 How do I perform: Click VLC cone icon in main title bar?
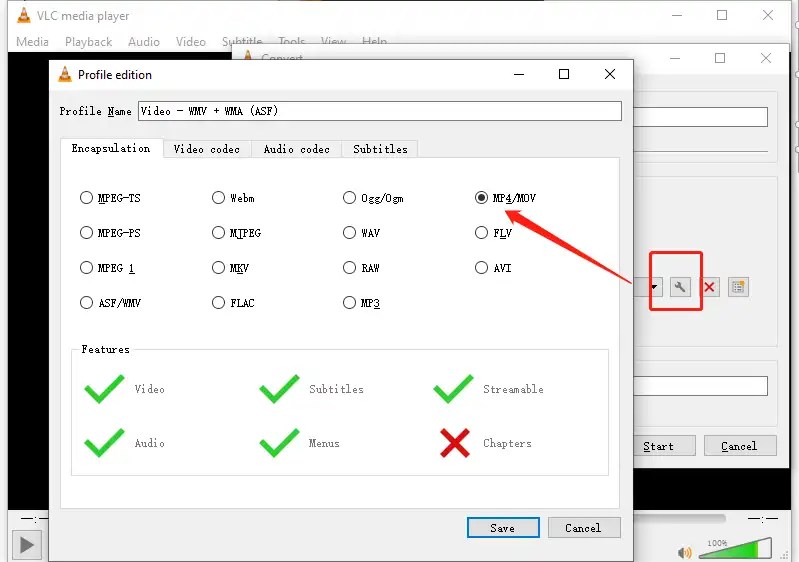23,16
